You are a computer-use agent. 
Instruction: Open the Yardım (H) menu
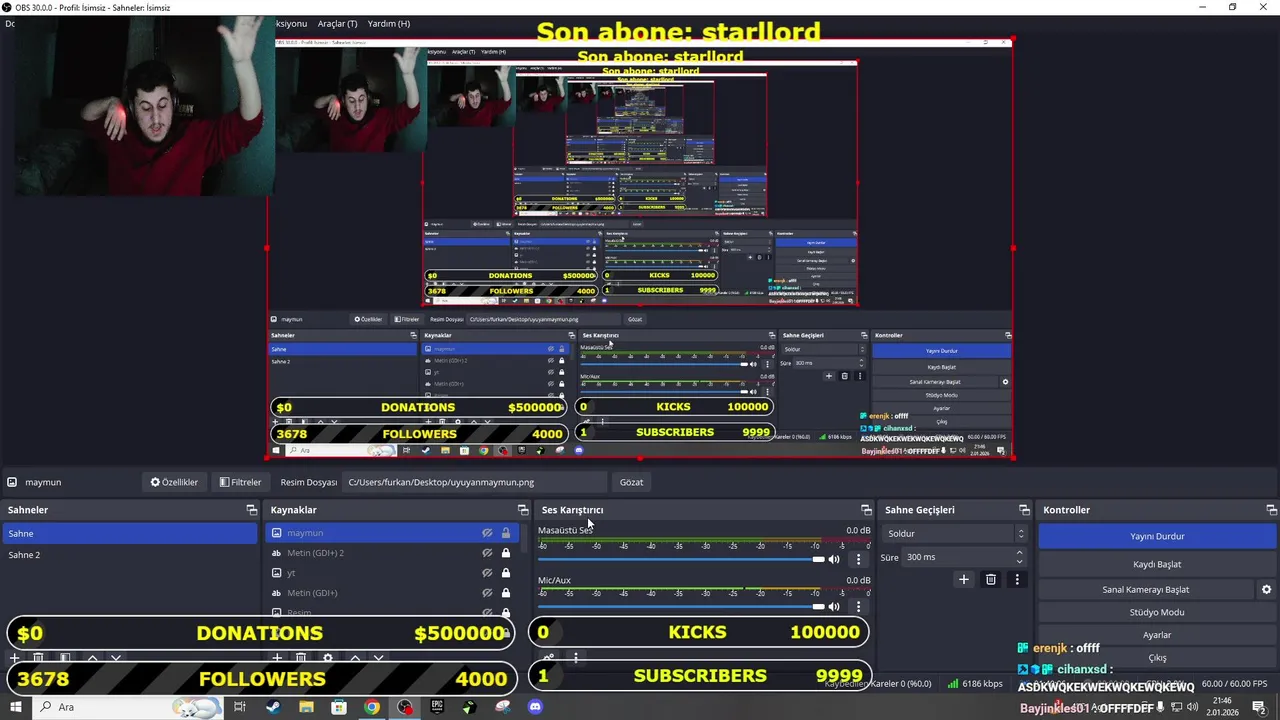[x=389, y=23]
